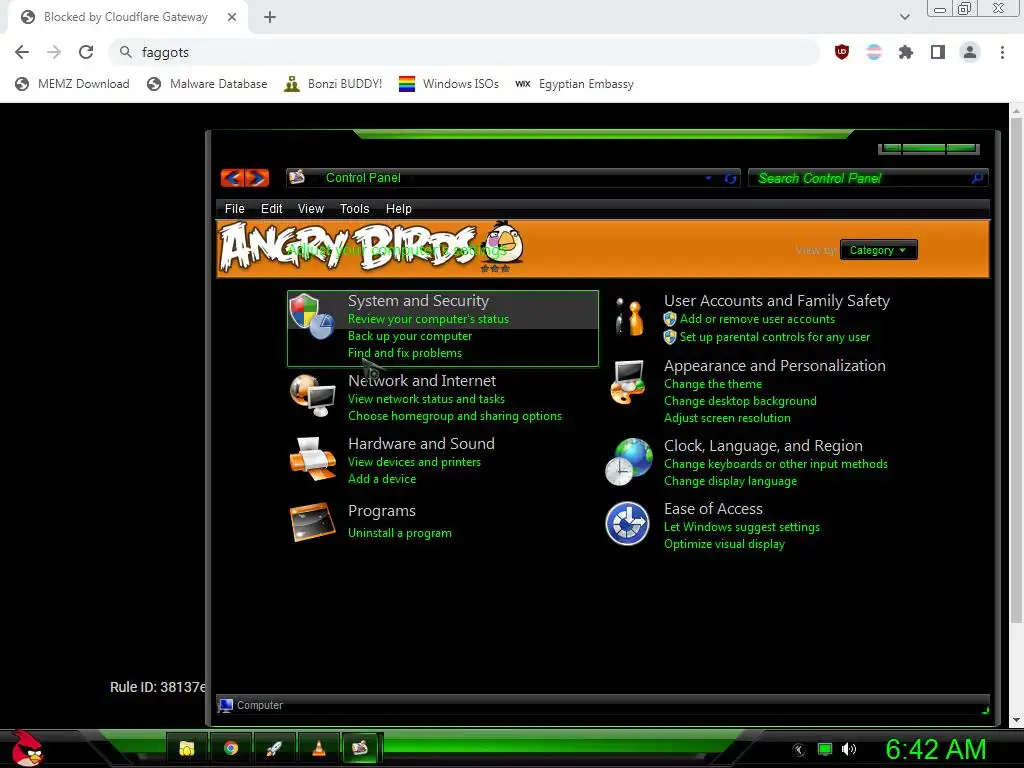This screenshot has width=1024, height=768.
Task: Select the Blocked by Cloudflare Gateway tab
Action: [x=127, y=17]
